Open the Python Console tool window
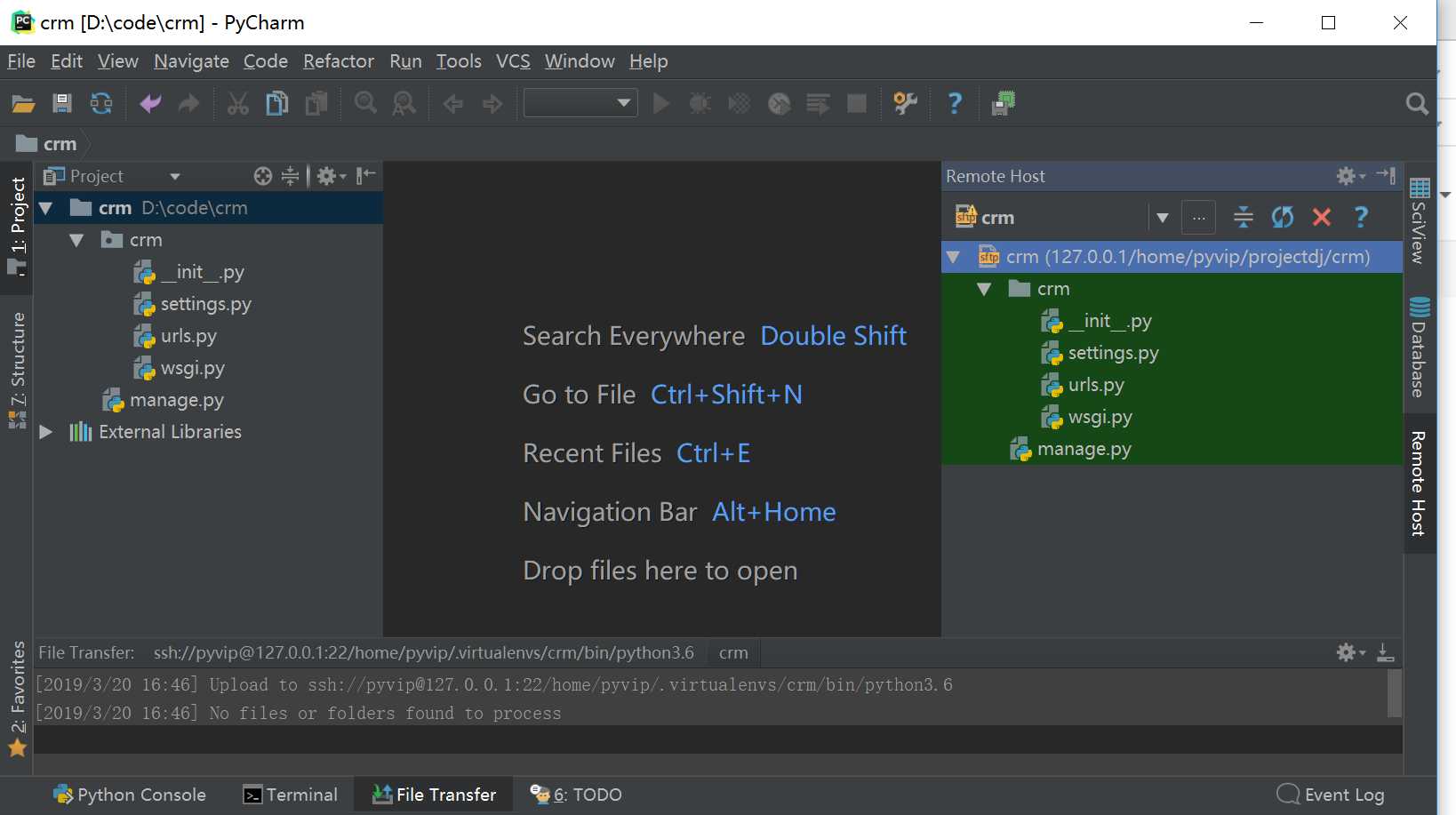The image size is (1456, 815). tap(130, 795)
